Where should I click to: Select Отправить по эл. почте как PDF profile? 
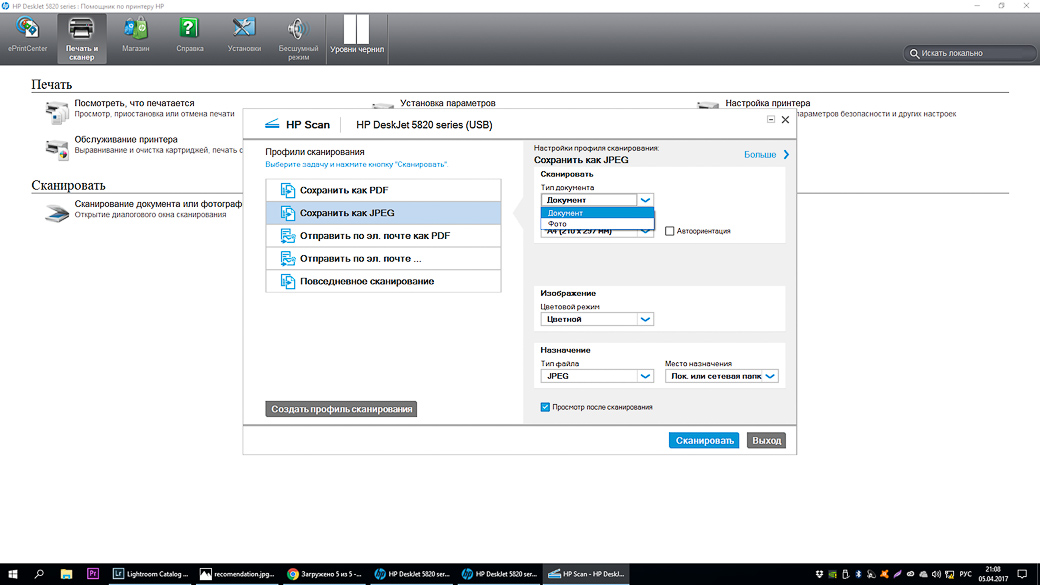point(383,235)
